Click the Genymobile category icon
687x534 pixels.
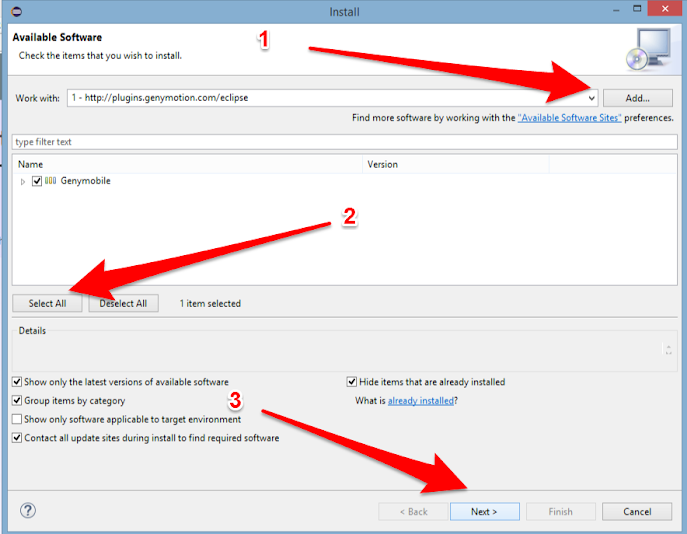coord(50,180)
